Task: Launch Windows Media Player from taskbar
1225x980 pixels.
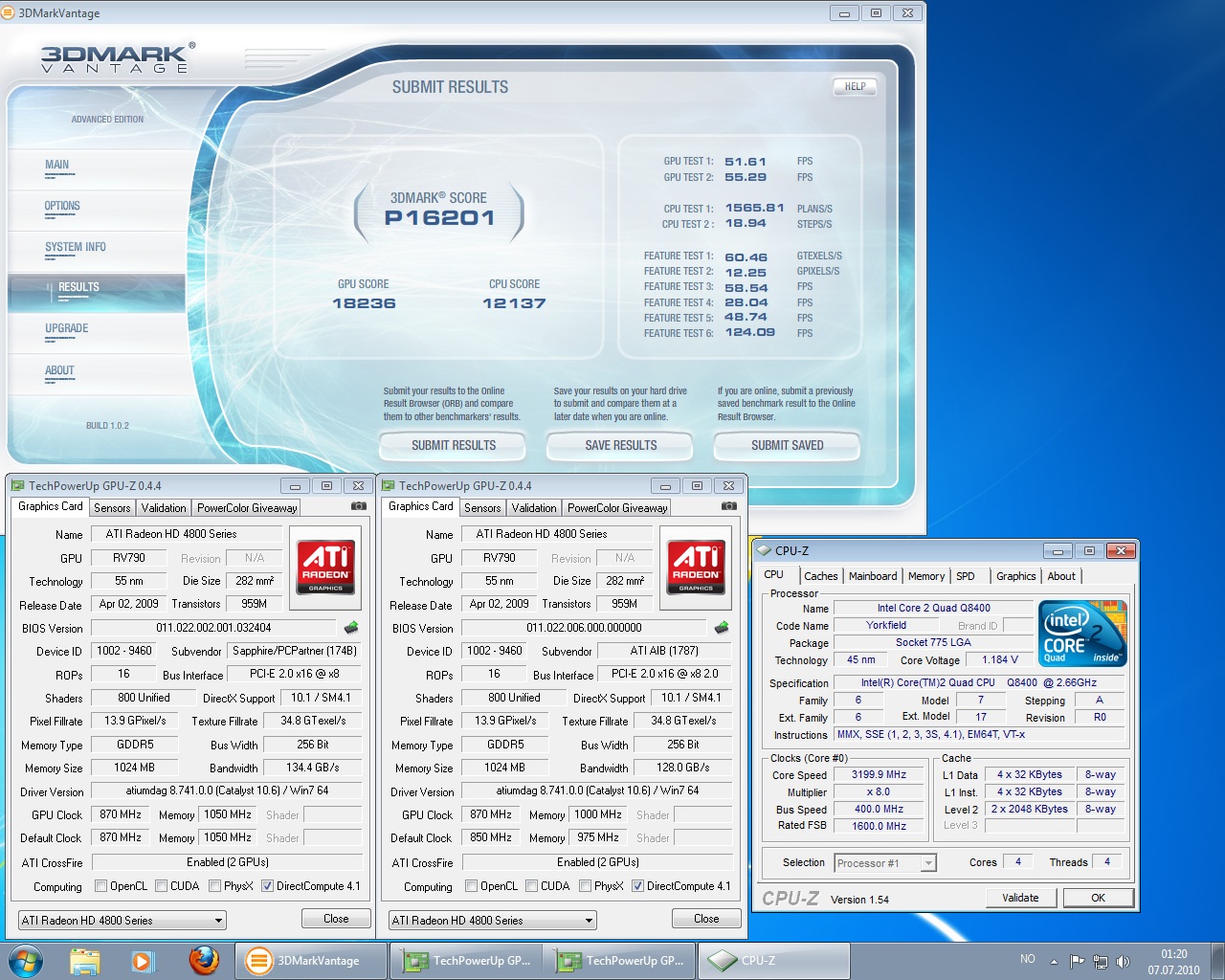Action: click(x=144, y=960)
